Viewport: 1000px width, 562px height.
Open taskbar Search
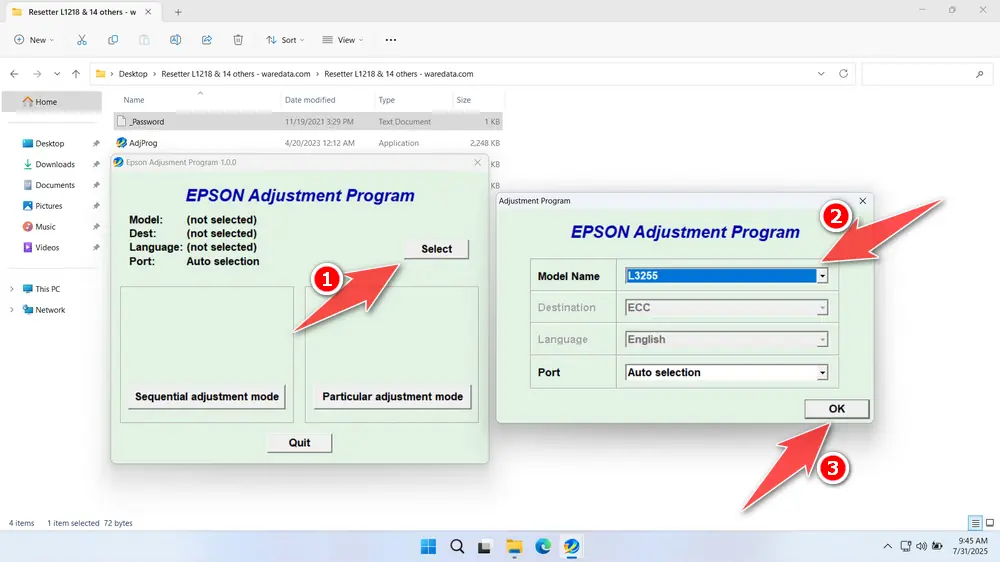[457, 547]
